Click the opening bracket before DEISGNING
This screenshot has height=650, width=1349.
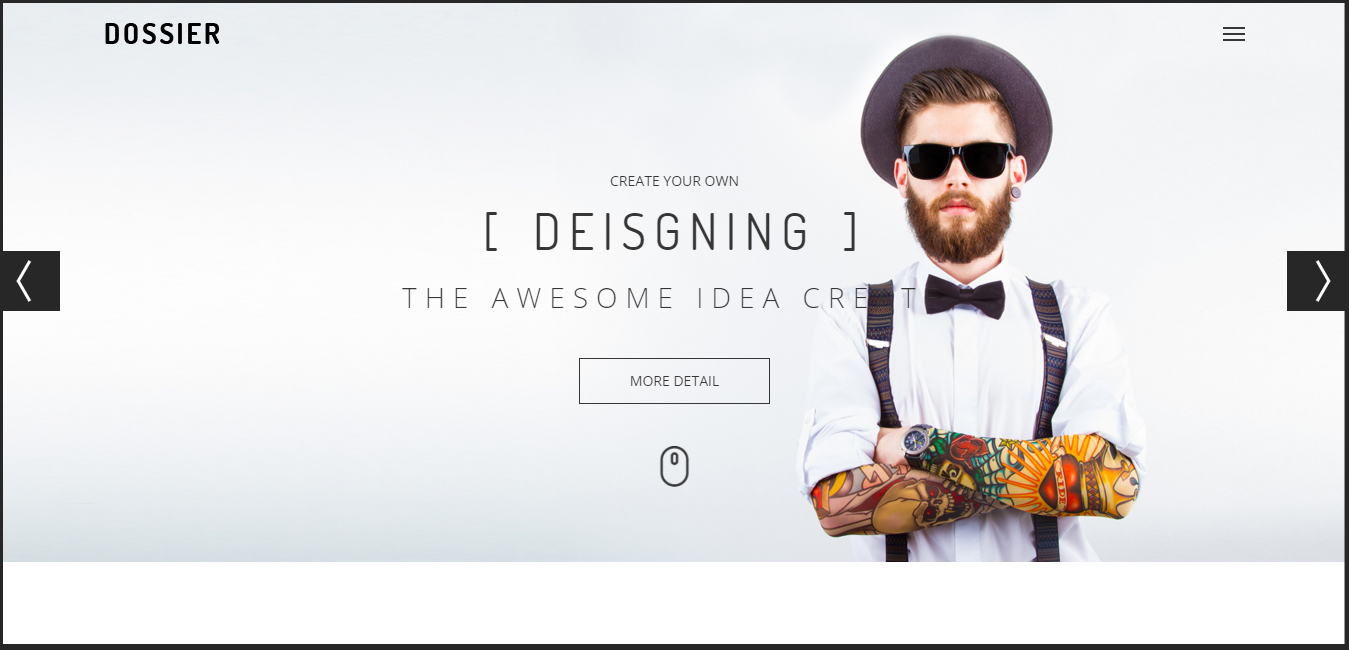point(491,231)
